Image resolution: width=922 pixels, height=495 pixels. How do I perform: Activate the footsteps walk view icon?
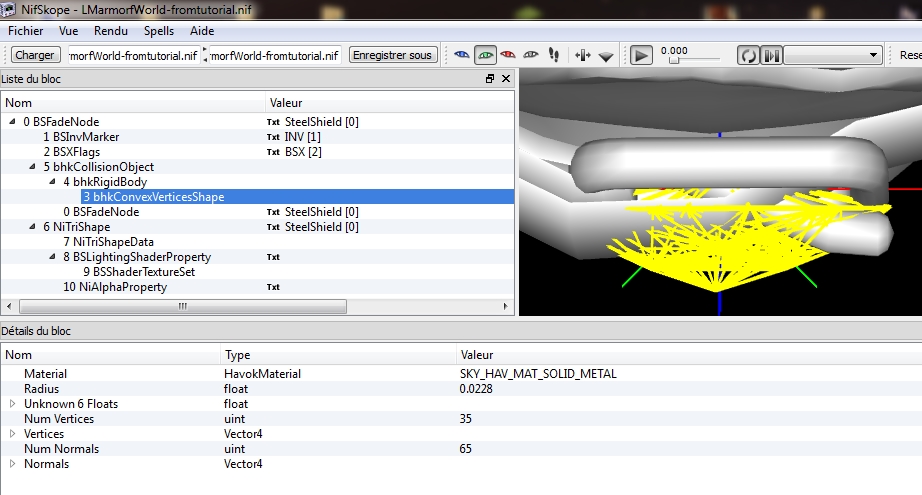(x=554, y=55)
